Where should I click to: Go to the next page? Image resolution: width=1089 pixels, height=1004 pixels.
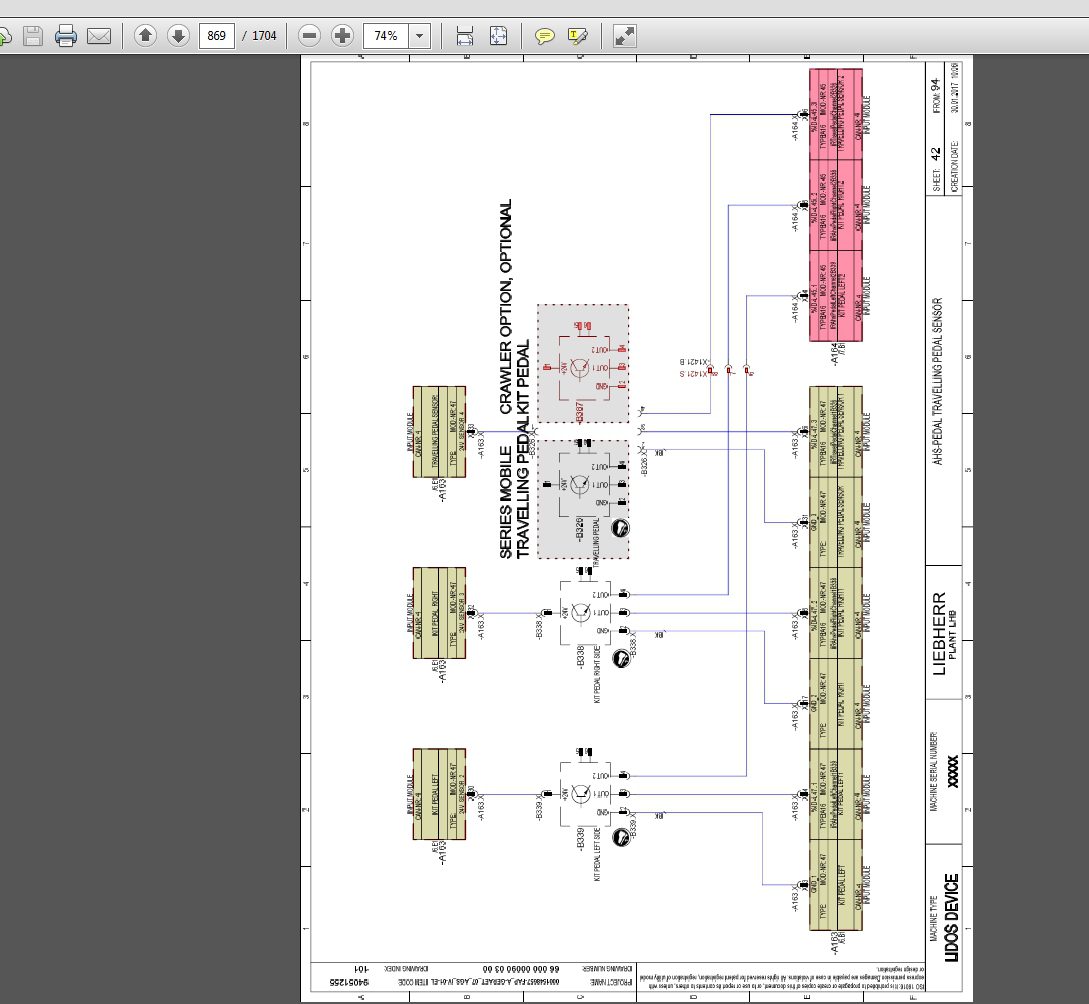tap(178, 35)
